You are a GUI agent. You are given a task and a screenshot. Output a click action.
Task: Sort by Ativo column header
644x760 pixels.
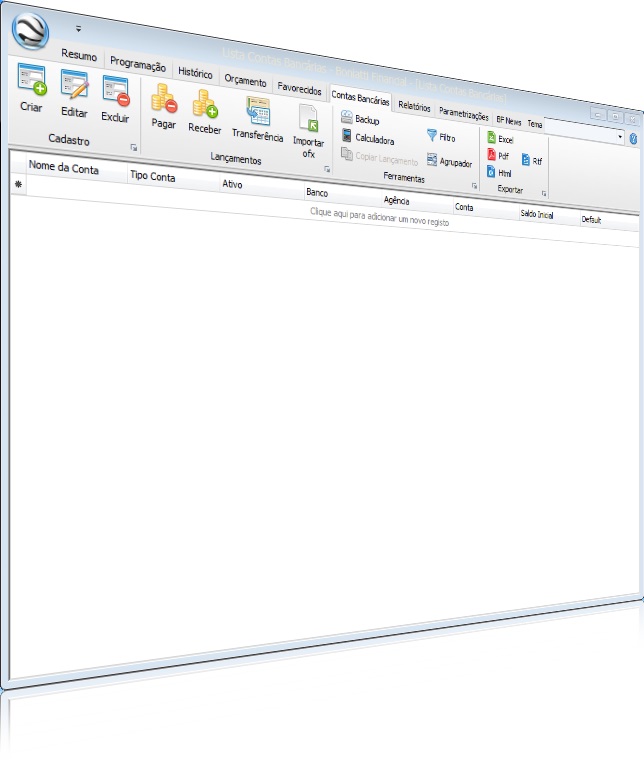point(262,185)
